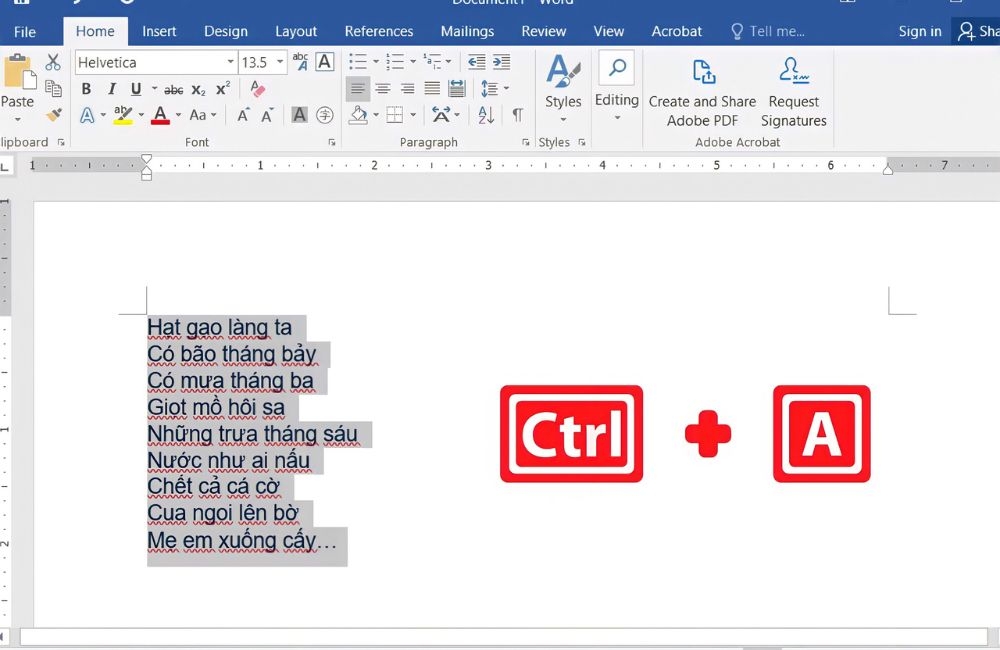Toggle strikethrough on selected text
The height and width of the screenshot is (650, 1000).
(x=174, y=88)
